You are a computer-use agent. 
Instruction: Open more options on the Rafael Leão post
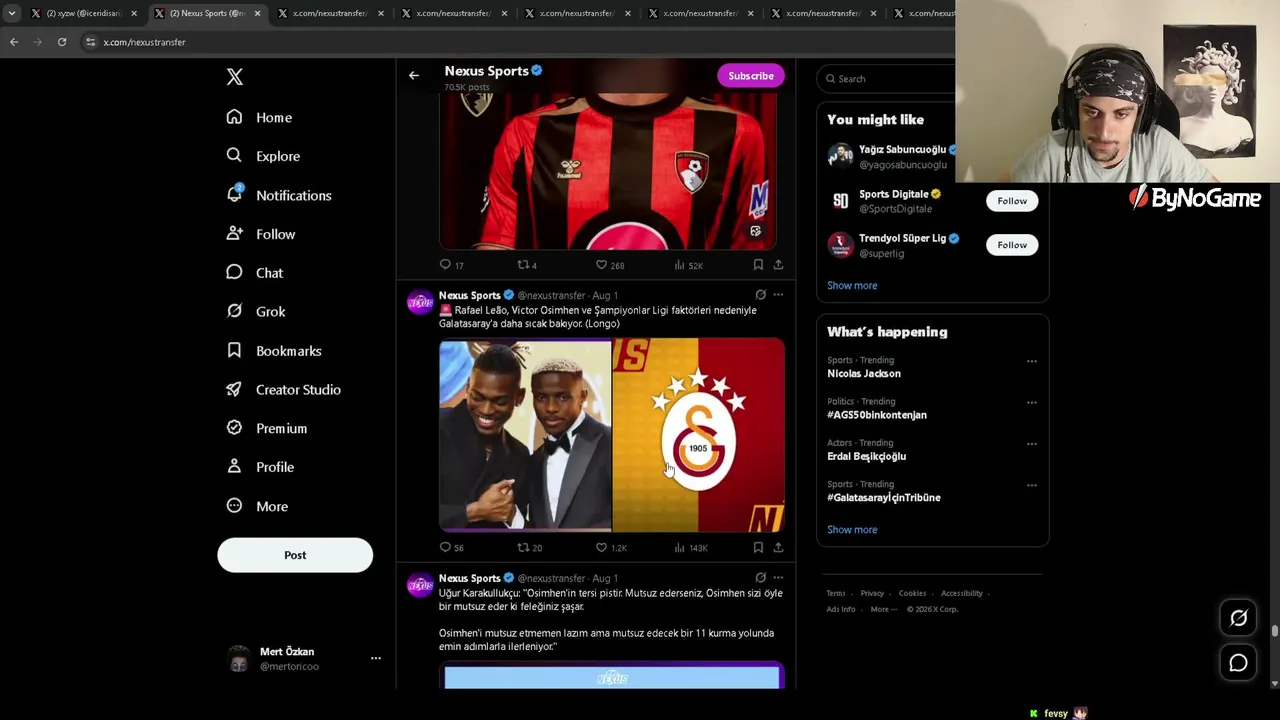[x=778, y=295]
